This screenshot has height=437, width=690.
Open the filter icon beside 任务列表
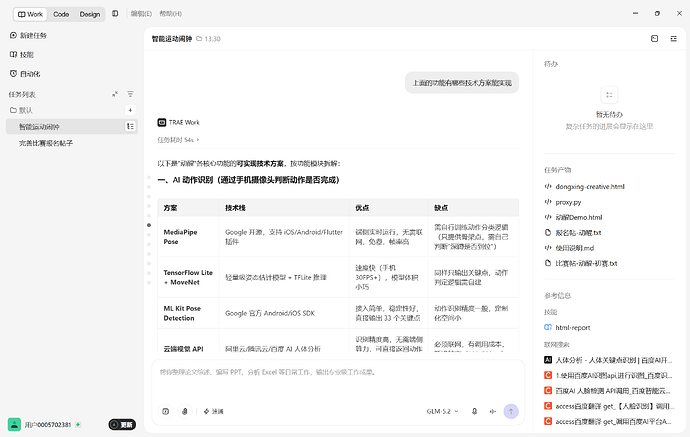130,94
